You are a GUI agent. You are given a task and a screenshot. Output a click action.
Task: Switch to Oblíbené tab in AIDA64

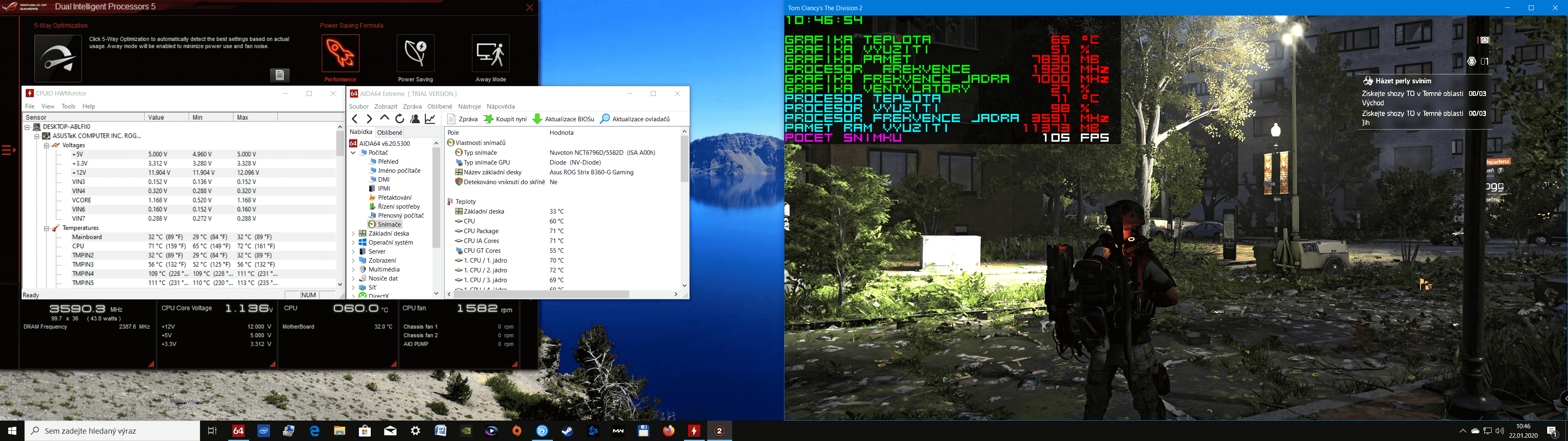(390, 132)
